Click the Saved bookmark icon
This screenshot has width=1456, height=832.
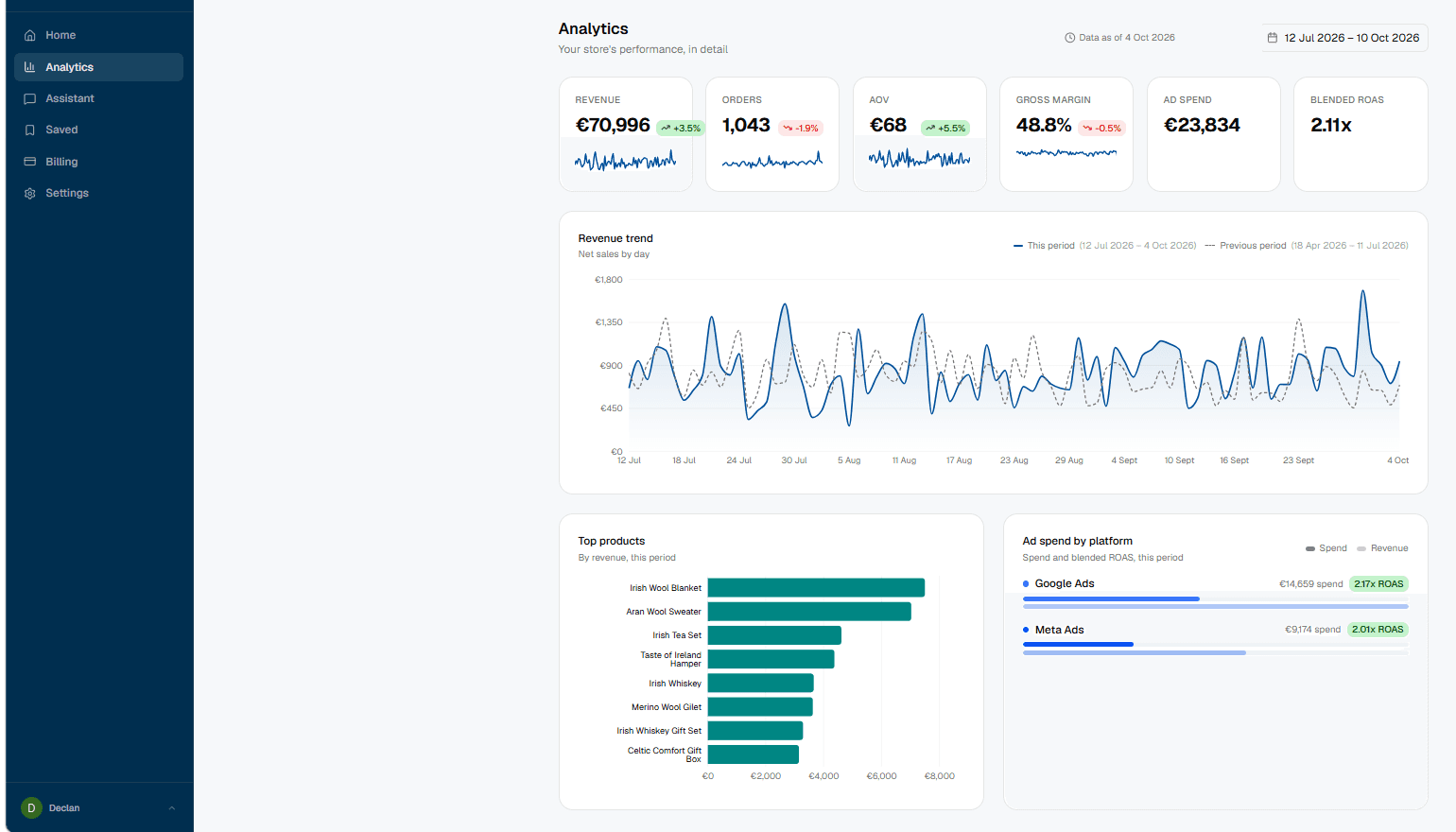pos(29,130)
